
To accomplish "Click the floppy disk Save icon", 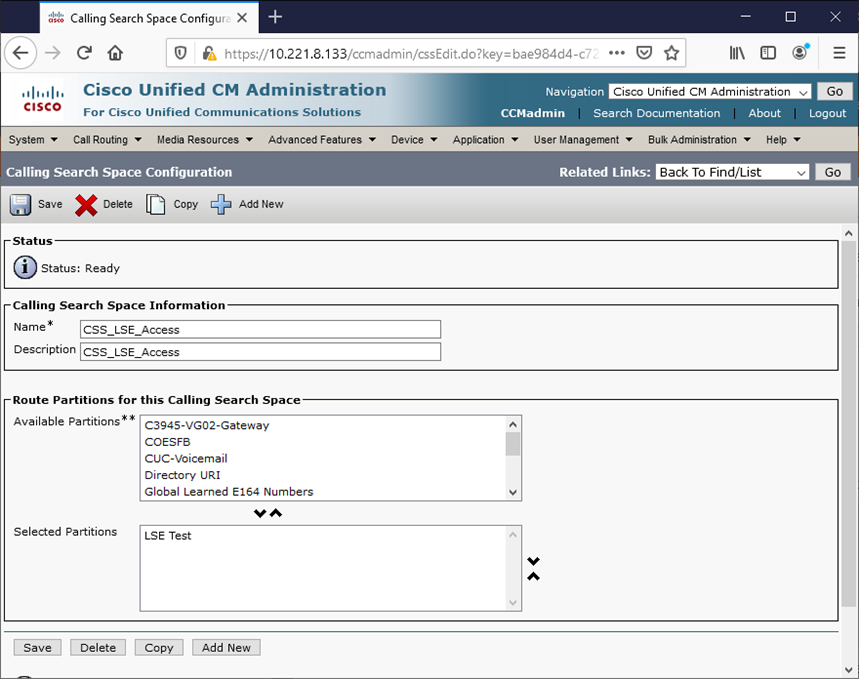I will pos(20,204).
